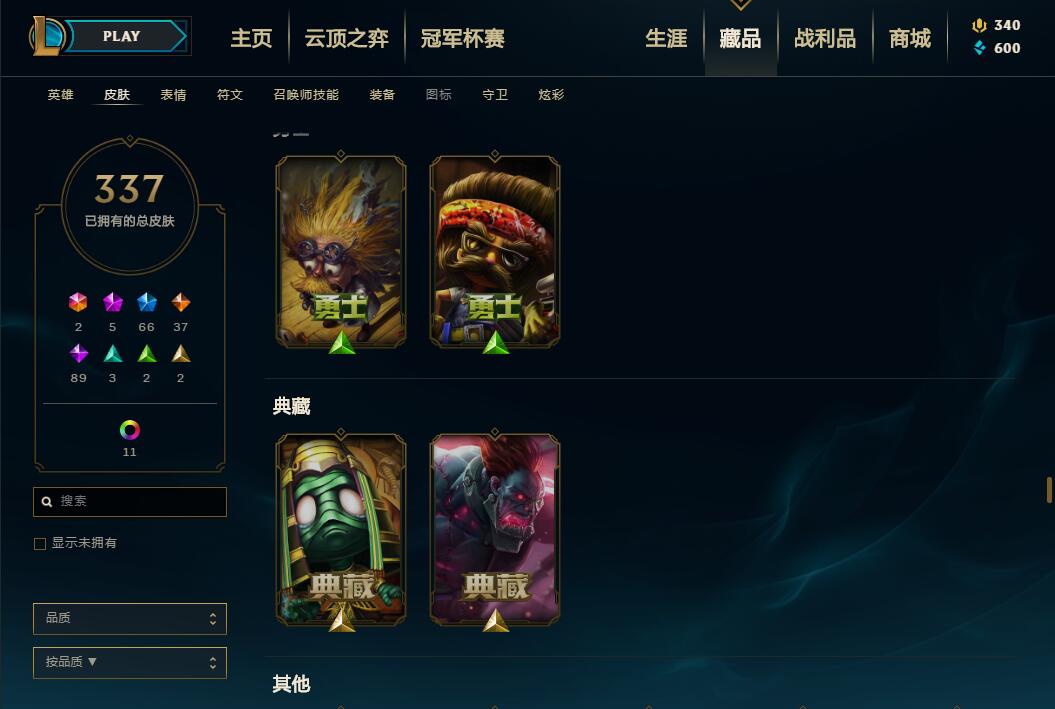Select the purple gem icon showing 5
The image size is (1055, 709).
coord(112,303)
